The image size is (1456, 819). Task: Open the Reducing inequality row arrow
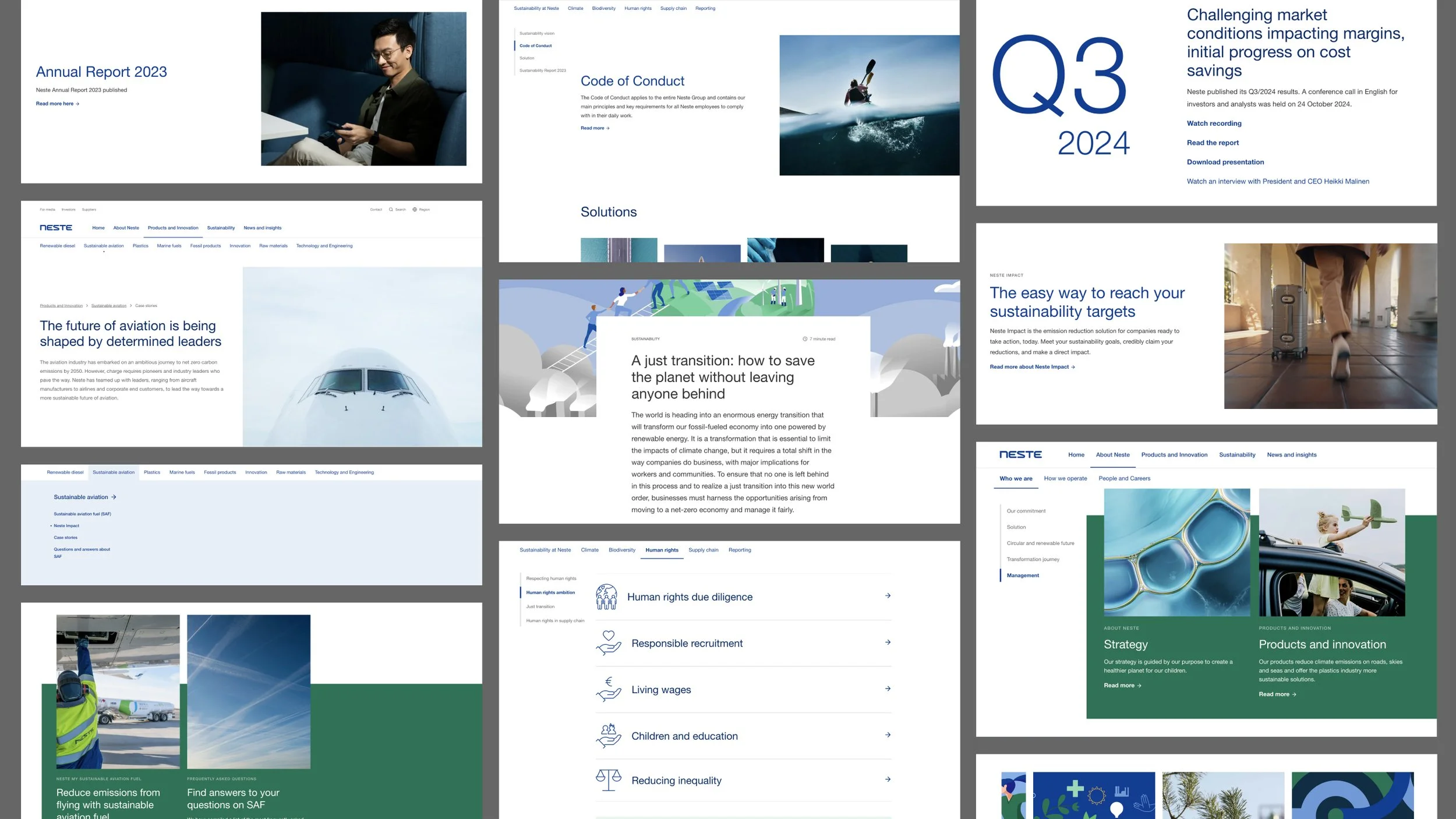click(888, 779)
